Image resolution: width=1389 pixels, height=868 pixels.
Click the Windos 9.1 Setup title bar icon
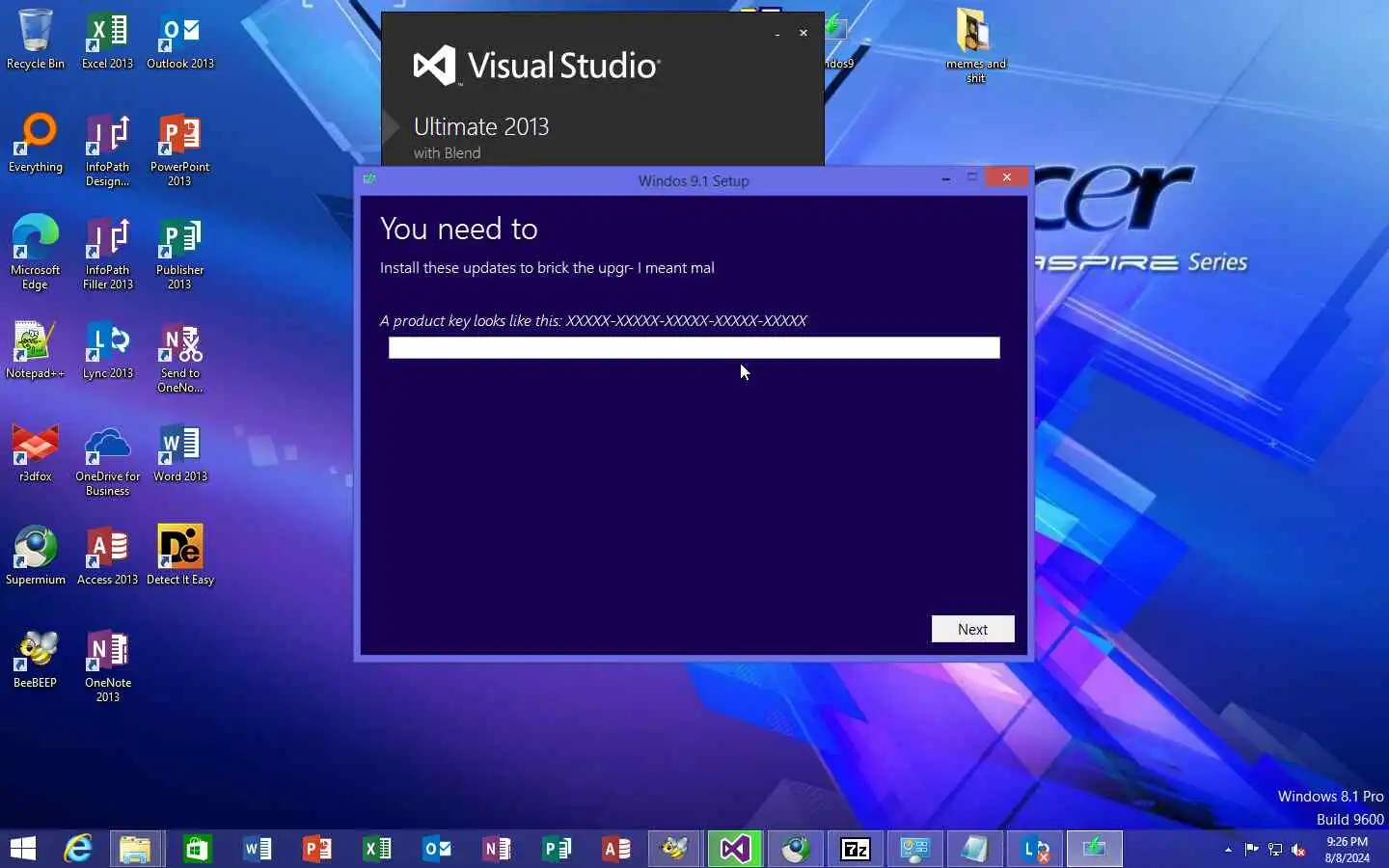coord(369,178)
